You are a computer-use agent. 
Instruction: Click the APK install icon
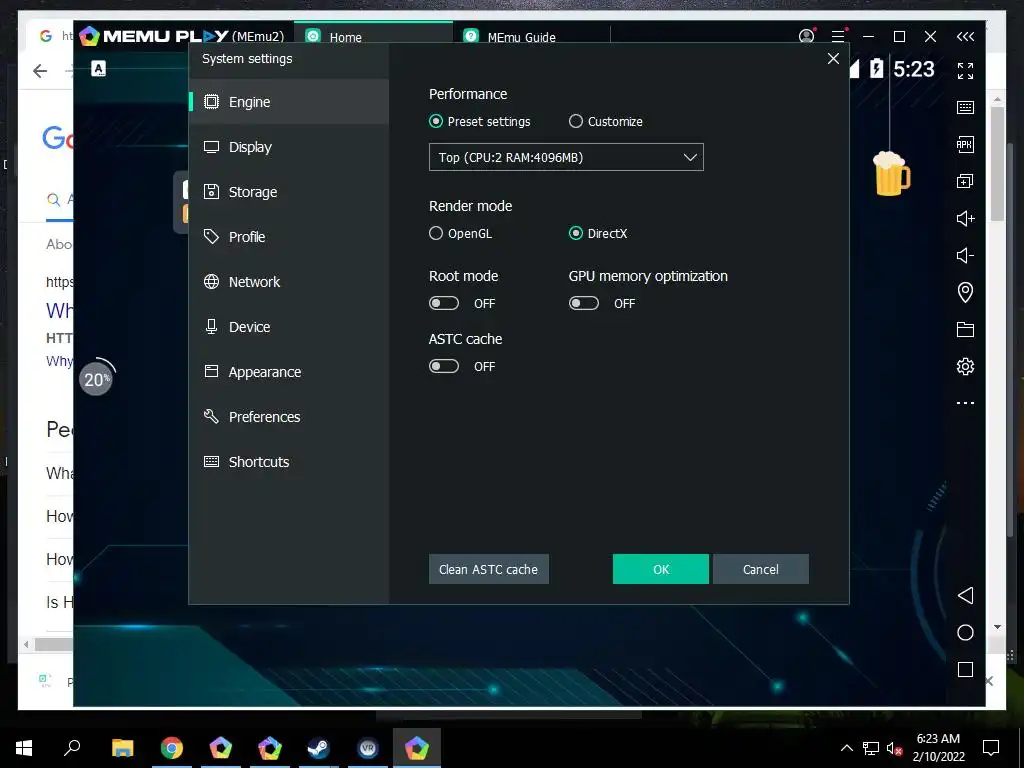965,144
